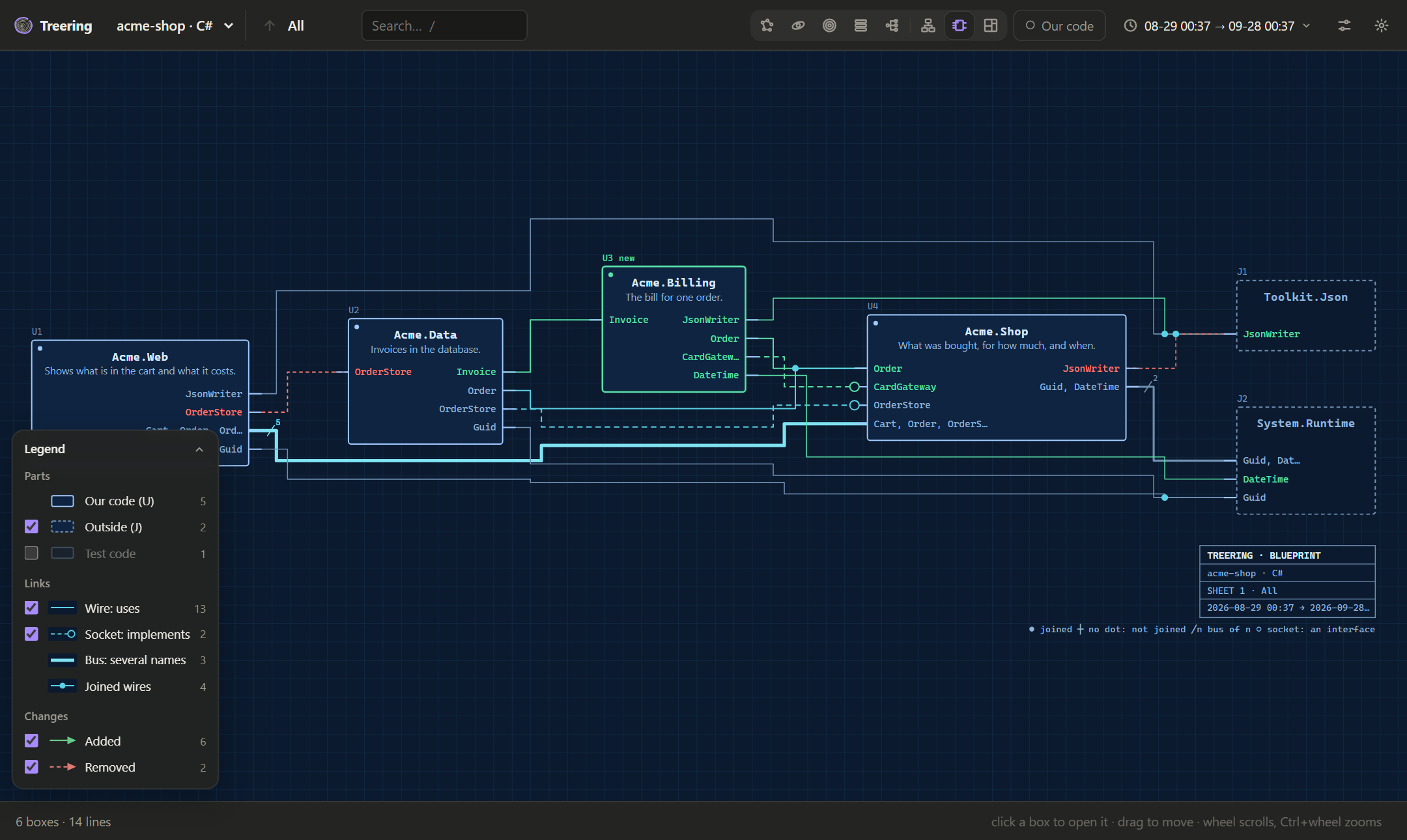The height and width of the screenshot is (840, 1407).
Task: Open the date range dropdown
Action: pyautogui.click(x=1217, y=25)
